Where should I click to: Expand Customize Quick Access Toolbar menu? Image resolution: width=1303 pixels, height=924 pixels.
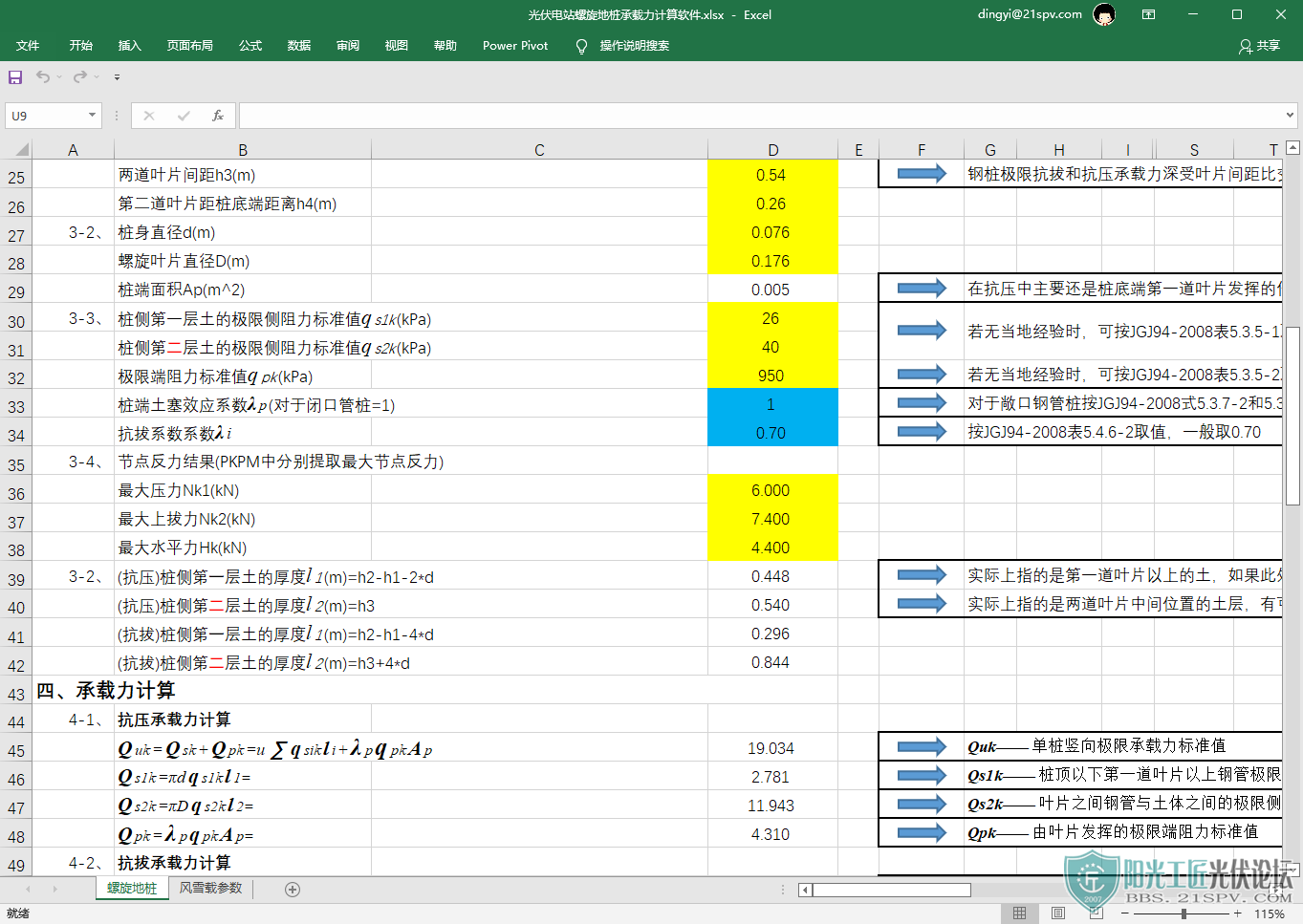coord(117,76)
